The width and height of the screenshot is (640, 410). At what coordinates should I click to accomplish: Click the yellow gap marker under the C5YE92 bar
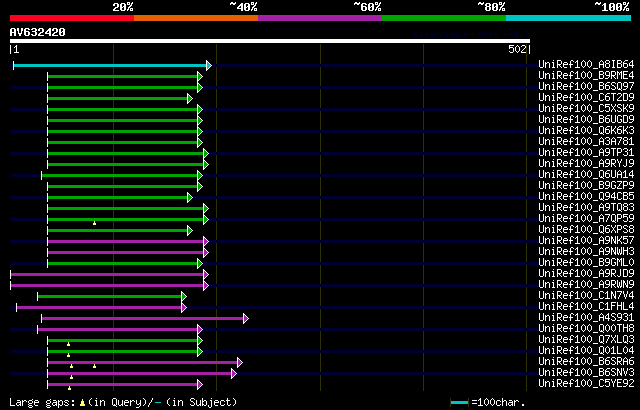tap(69, 388)
